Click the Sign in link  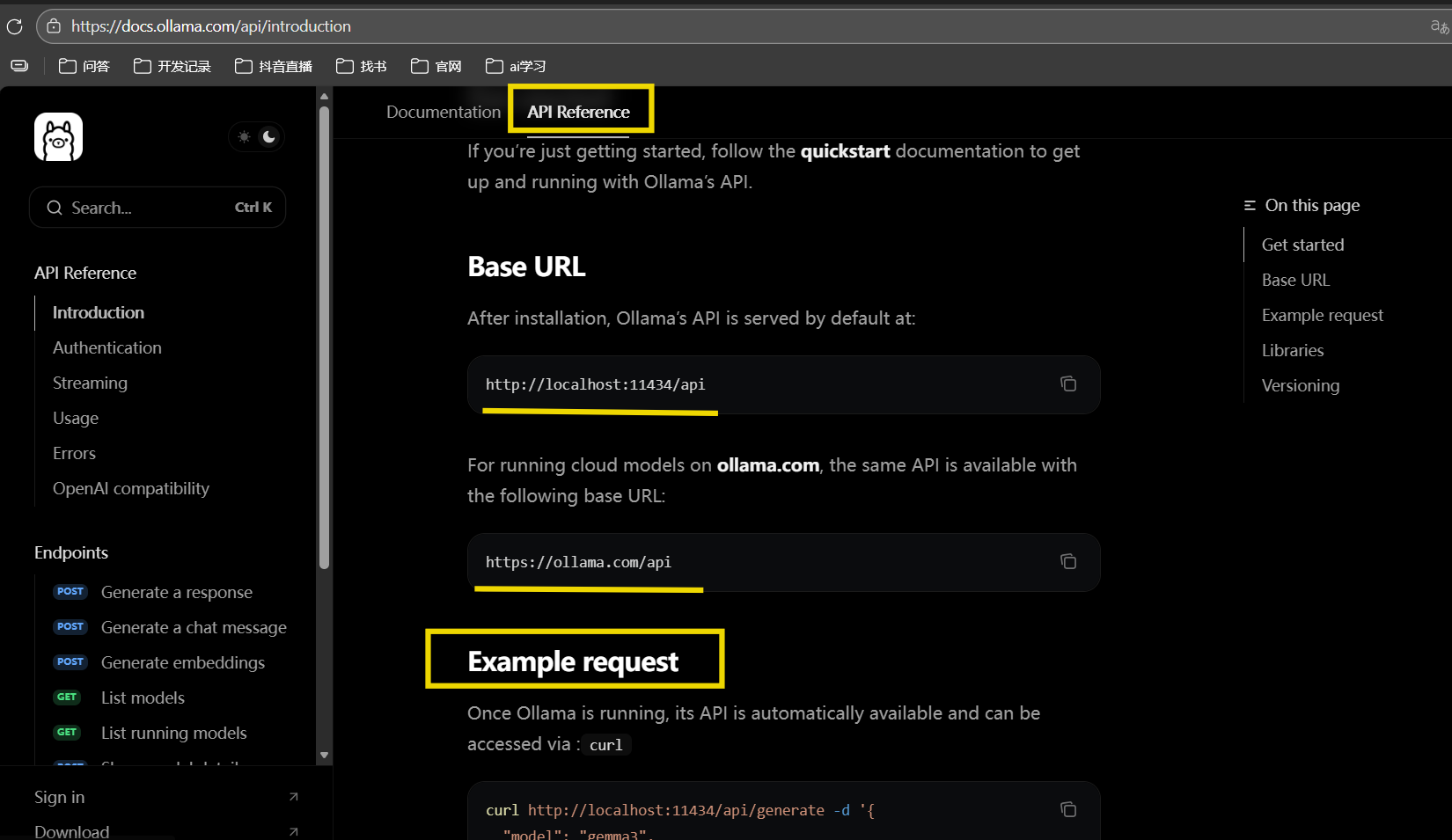[60, 797]
